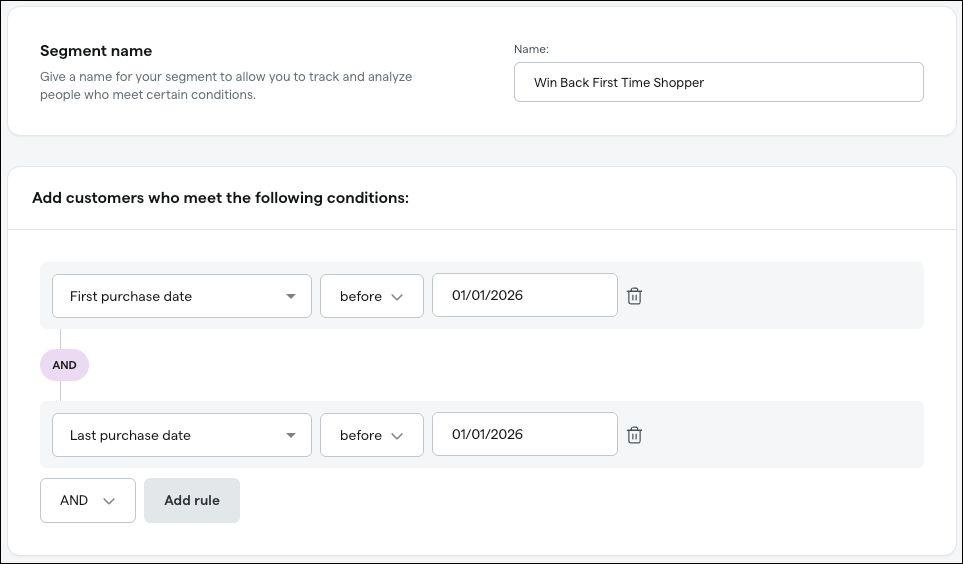Viewport: 963px width, 564px height.
Task: Edit the Last purchase date value 01/01/2026
Action: tap(524, 434)
